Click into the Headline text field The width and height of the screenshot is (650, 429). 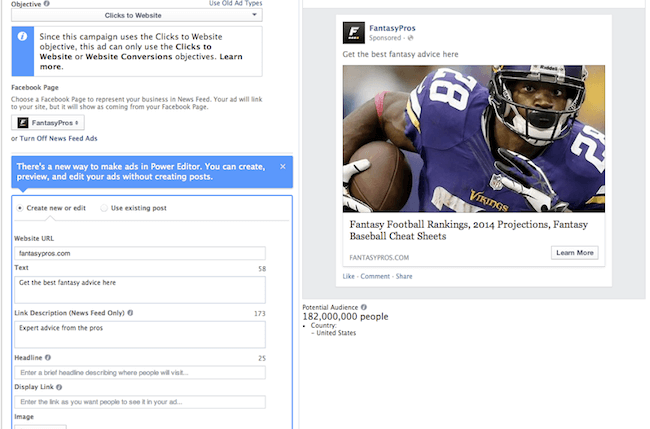(139, 372)
